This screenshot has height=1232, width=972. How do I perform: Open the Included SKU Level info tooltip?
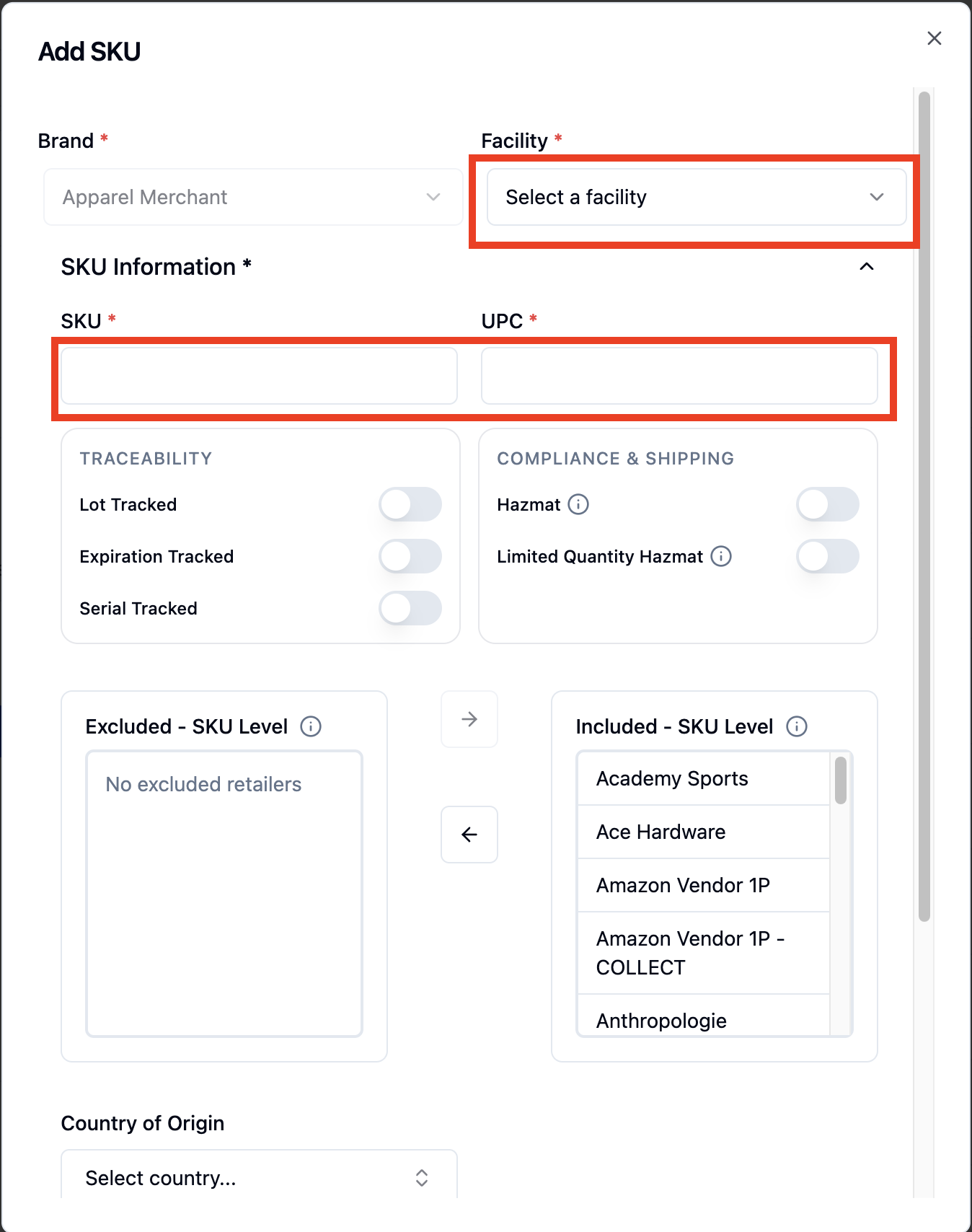click(797, 726)
